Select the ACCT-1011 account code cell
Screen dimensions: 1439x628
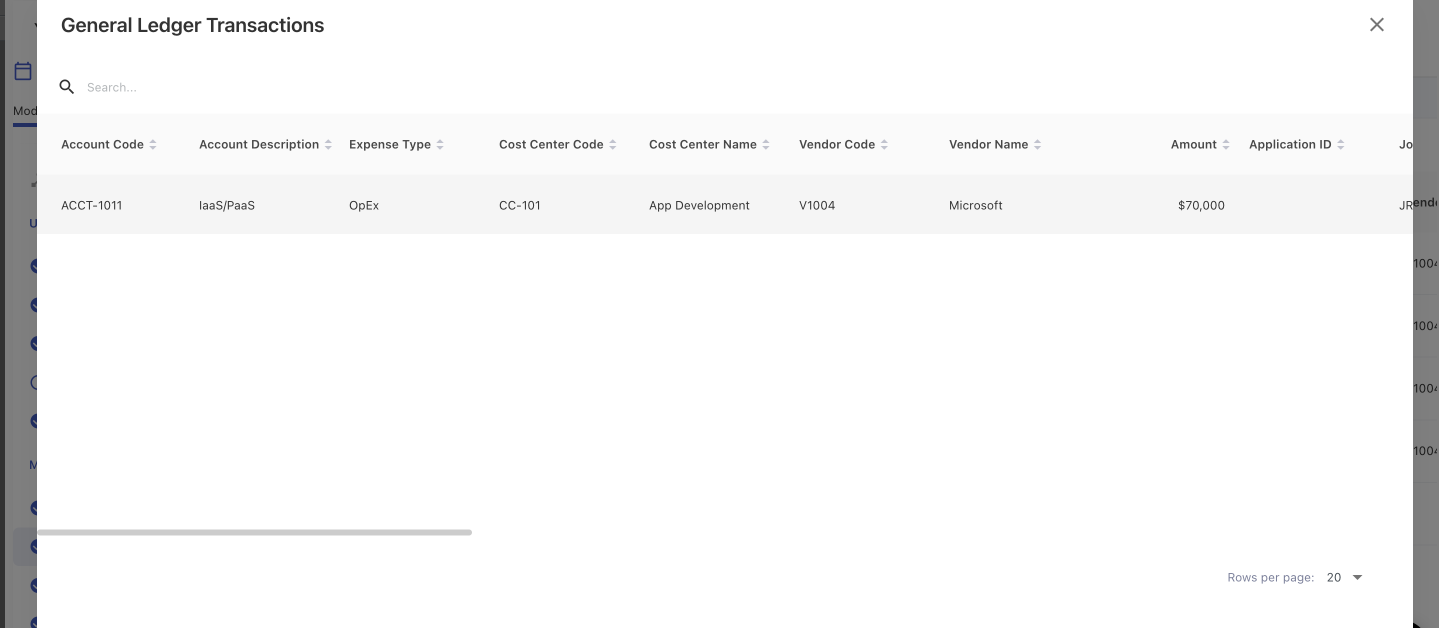coord(91,205)
